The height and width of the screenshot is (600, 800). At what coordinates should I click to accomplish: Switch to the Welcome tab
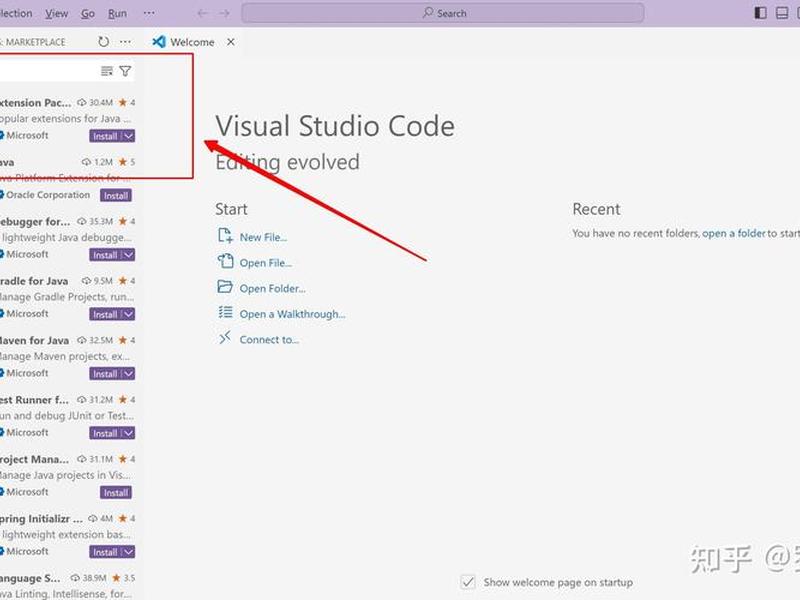(192, 42)
